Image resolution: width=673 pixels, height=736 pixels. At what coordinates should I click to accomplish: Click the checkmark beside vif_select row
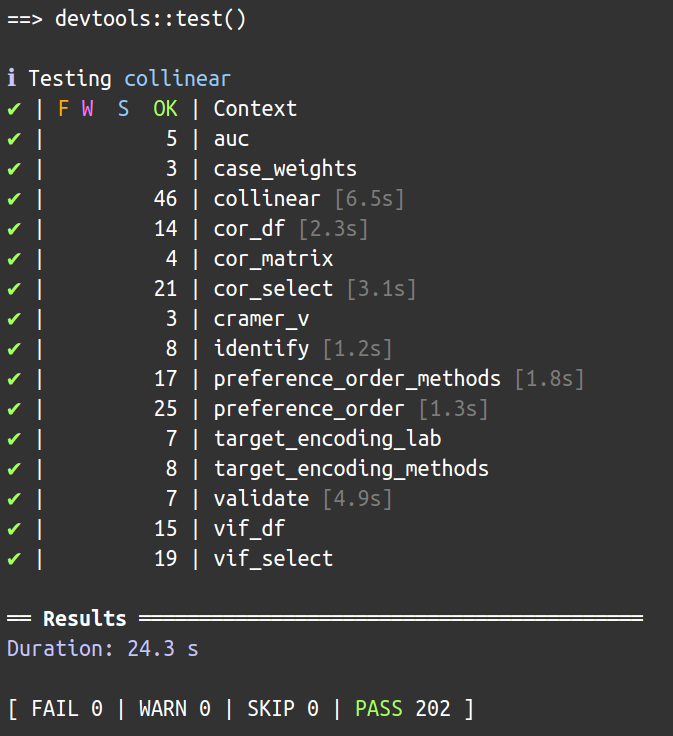tap(14, 559)
